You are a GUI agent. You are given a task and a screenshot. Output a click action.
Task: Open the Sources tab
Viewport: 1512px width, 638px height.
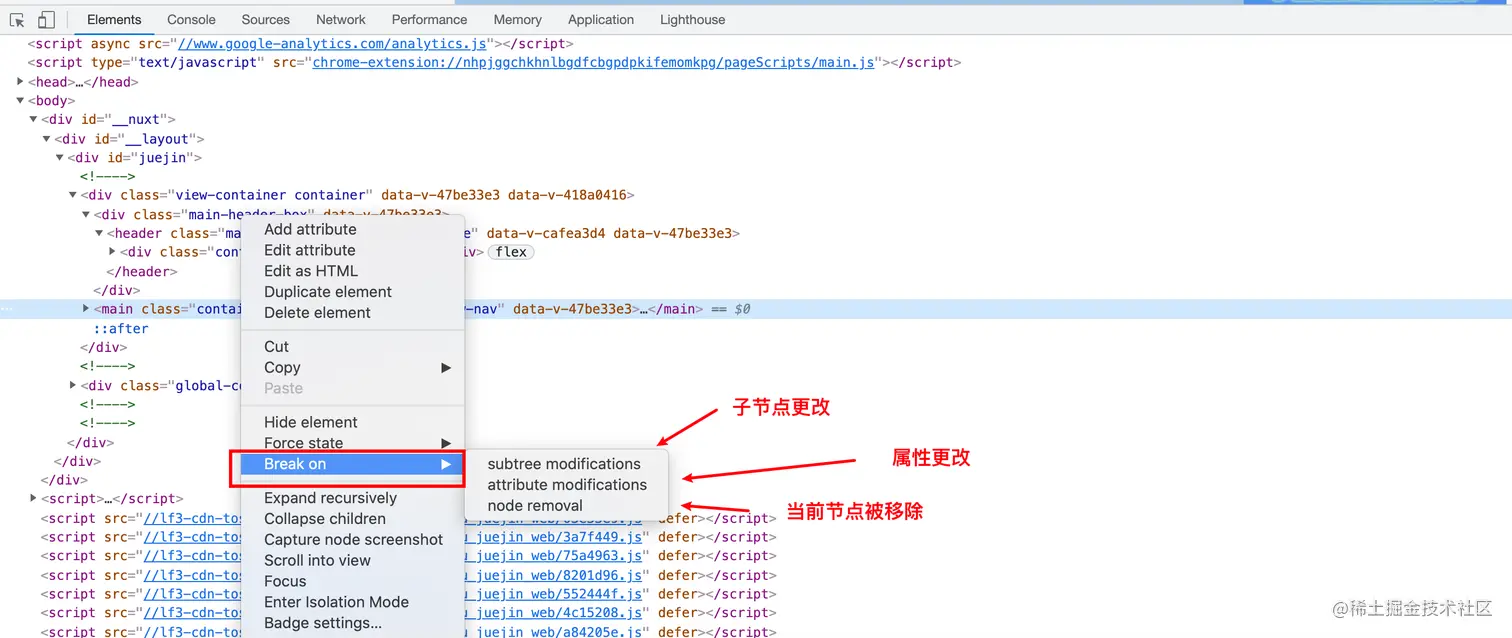(x=265, y=19)
